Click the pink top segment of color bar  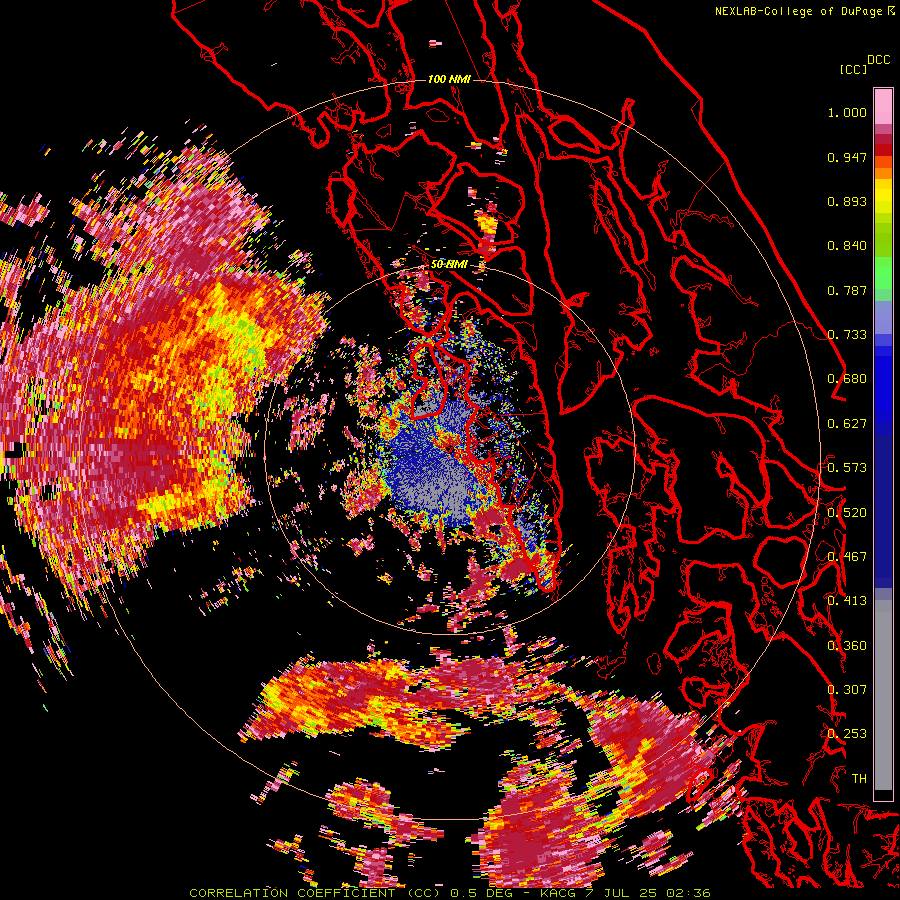point(883,107)
